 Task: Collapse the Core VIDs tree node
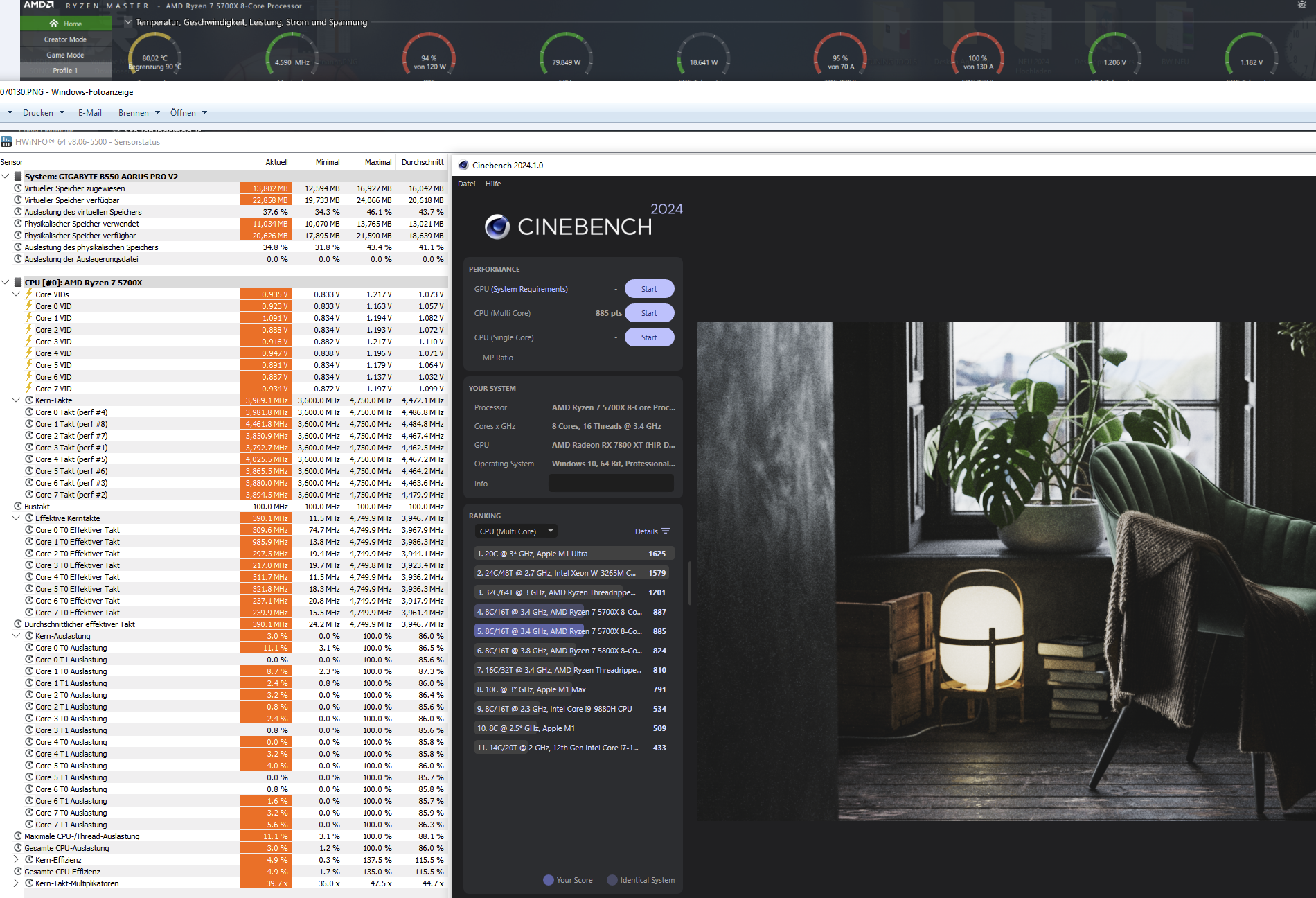[16, 294]
